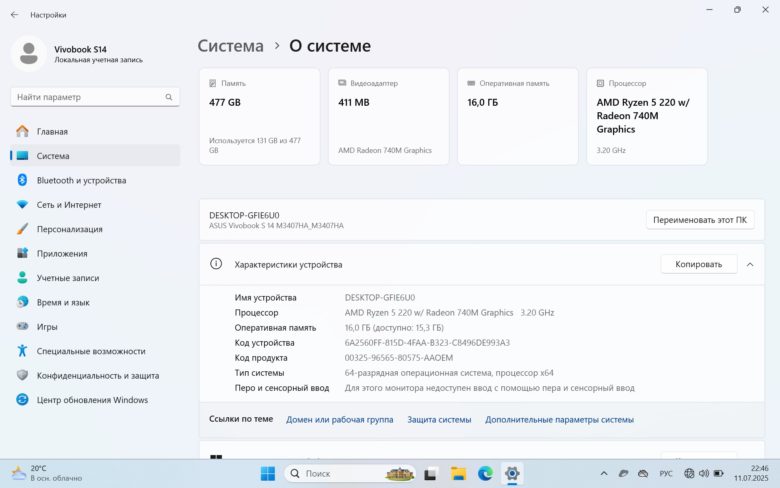
Task: Open the Видеоадаптер 411 MB card
Action: coord(389,116)
